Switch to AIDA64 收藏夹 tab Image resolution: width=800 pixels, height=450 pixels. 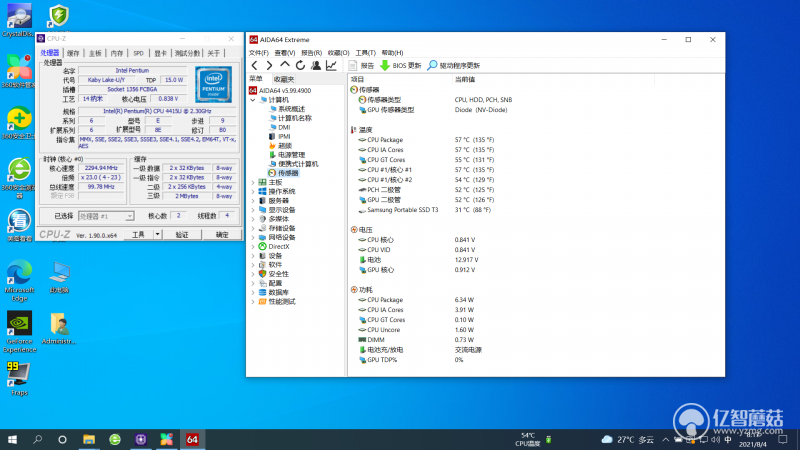[x=284, y=79]
